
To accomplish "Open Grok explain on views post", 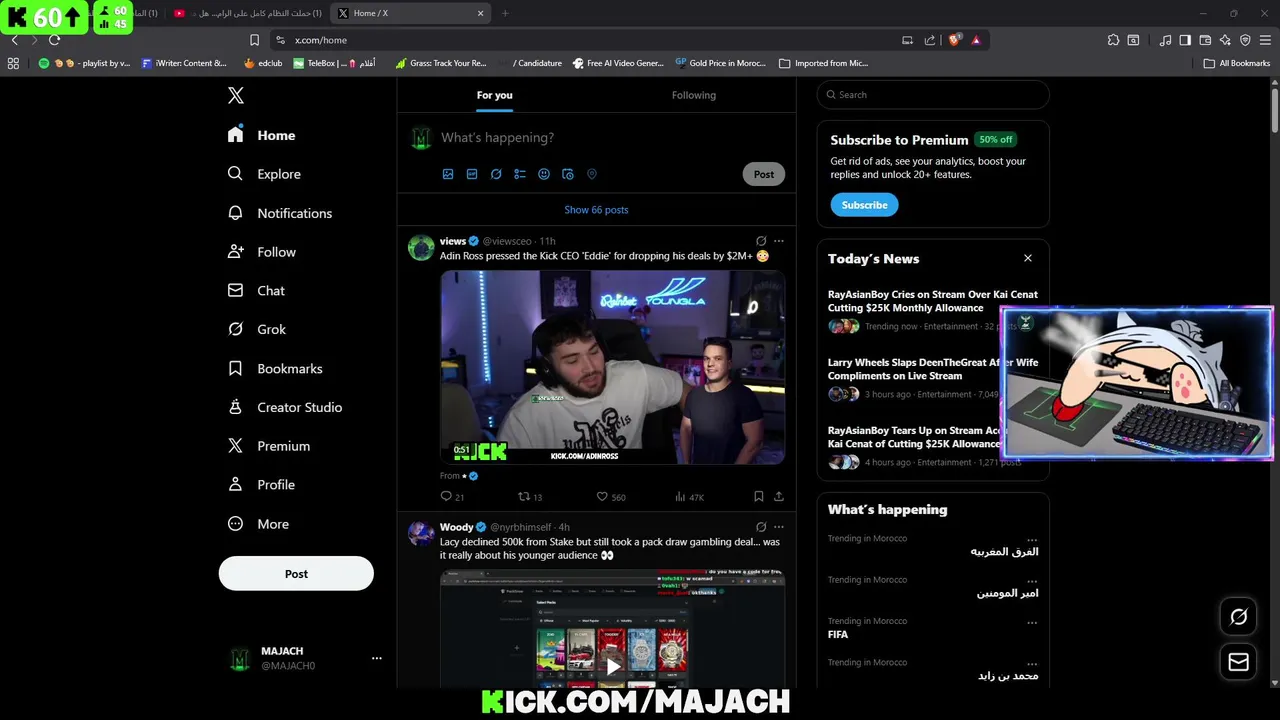I will click(761, 241).
